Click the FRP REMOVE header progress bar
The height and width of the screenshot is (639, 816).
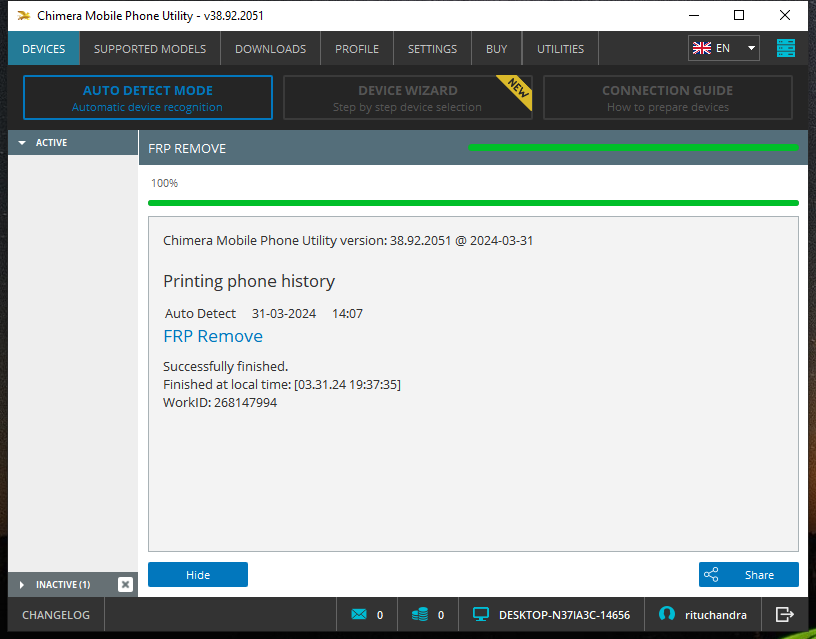[x=633, y=148]
